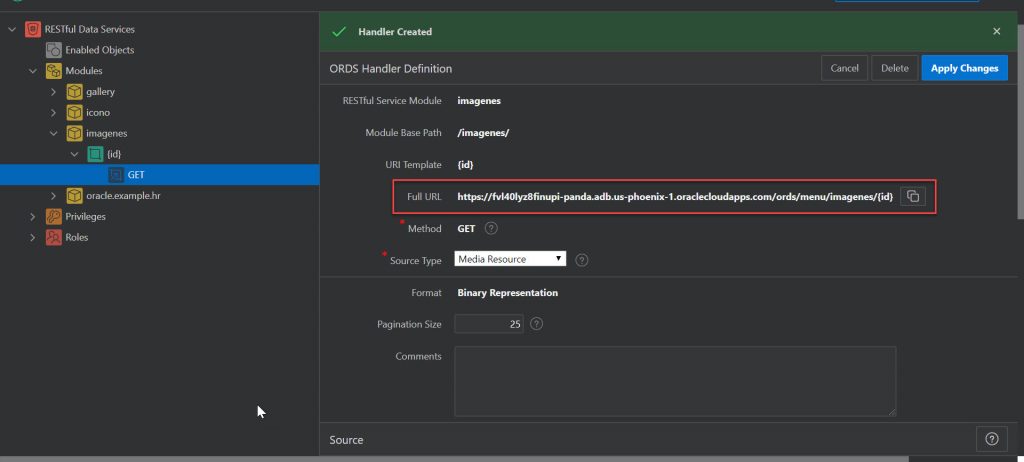The image size is (1024, 462).
Task: Click the ORDS Handler Definition heading
Action: [x=391, y=69]
